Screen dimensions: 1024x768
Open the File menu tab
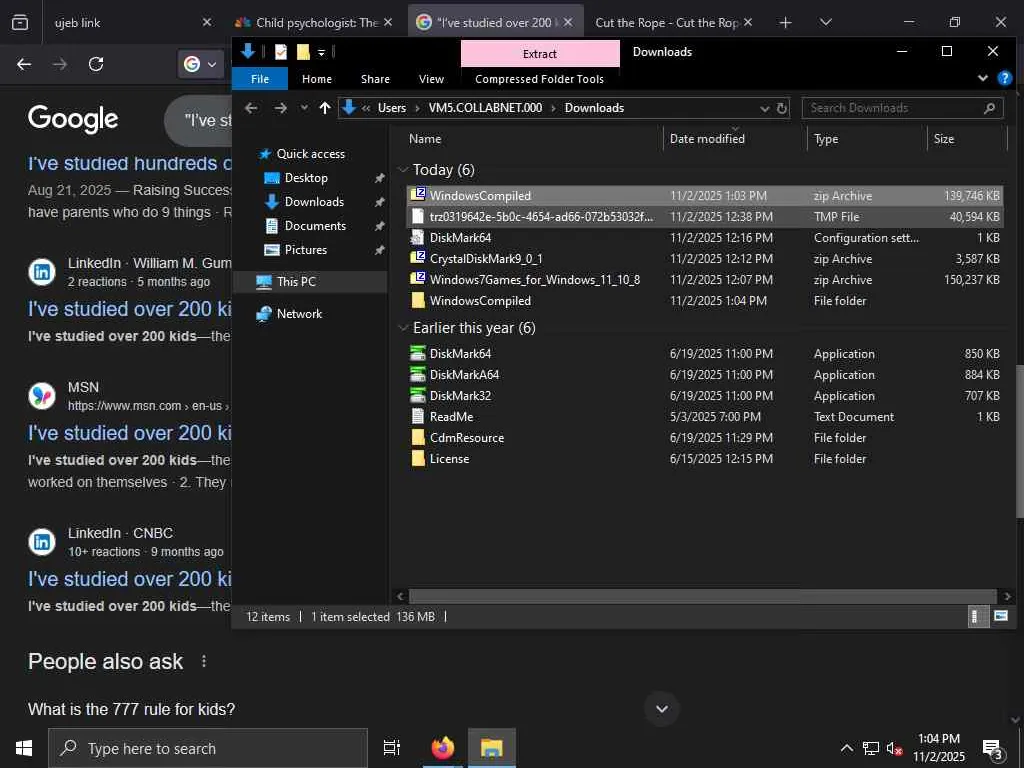(x=260, y=79)
